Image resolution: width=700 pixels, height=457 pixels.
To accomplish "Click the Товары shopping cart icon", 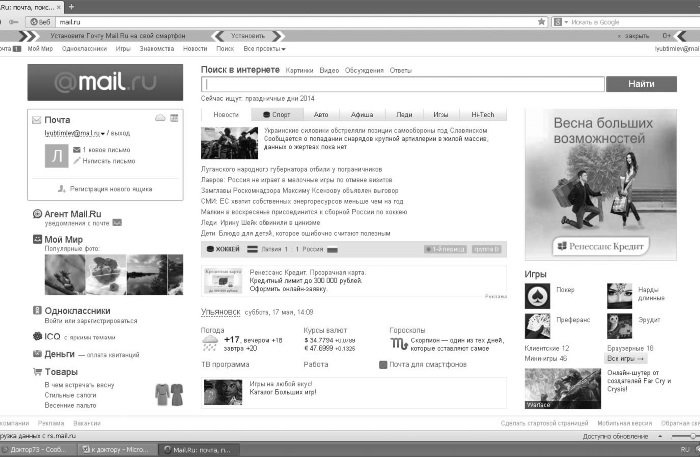I will (38, 371).
